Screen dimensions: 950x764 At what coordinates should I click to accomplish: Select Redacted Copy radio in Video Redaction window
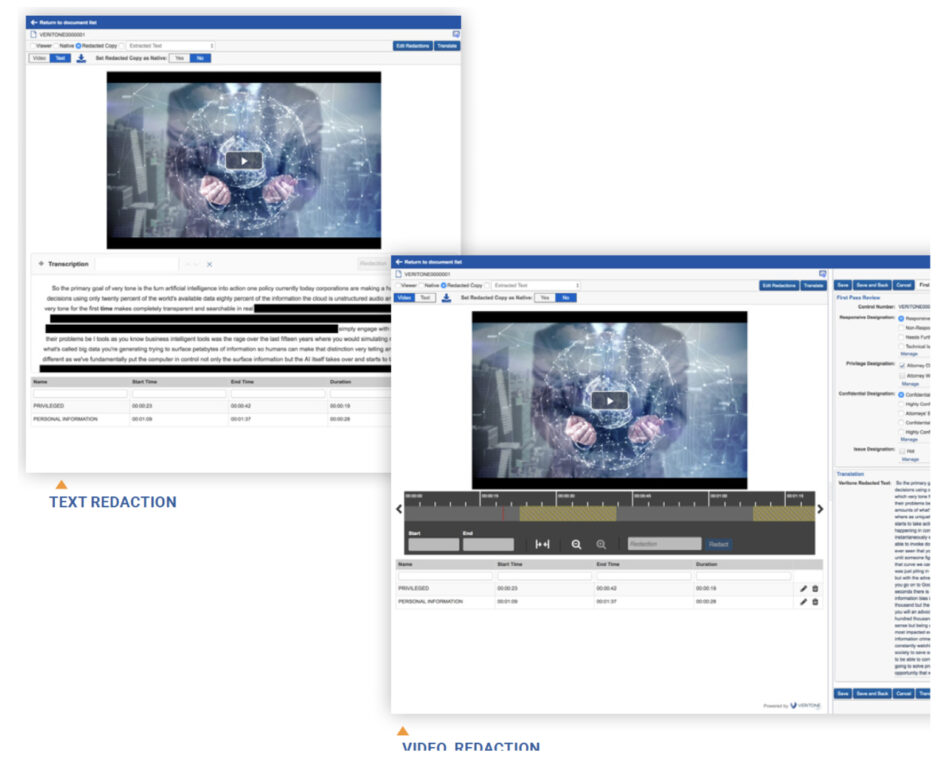pos(443,285)
